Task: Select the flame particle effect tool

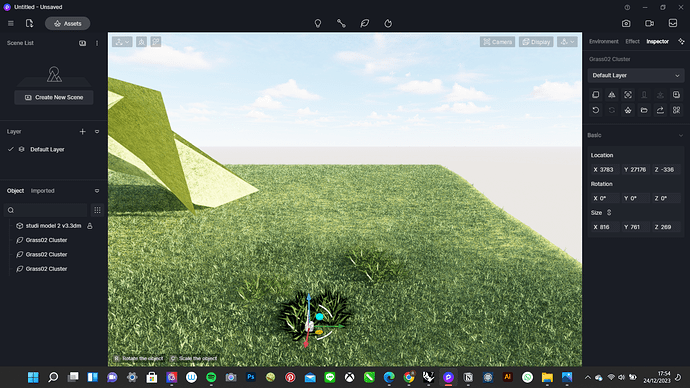Action: click(x=388, y=23)
